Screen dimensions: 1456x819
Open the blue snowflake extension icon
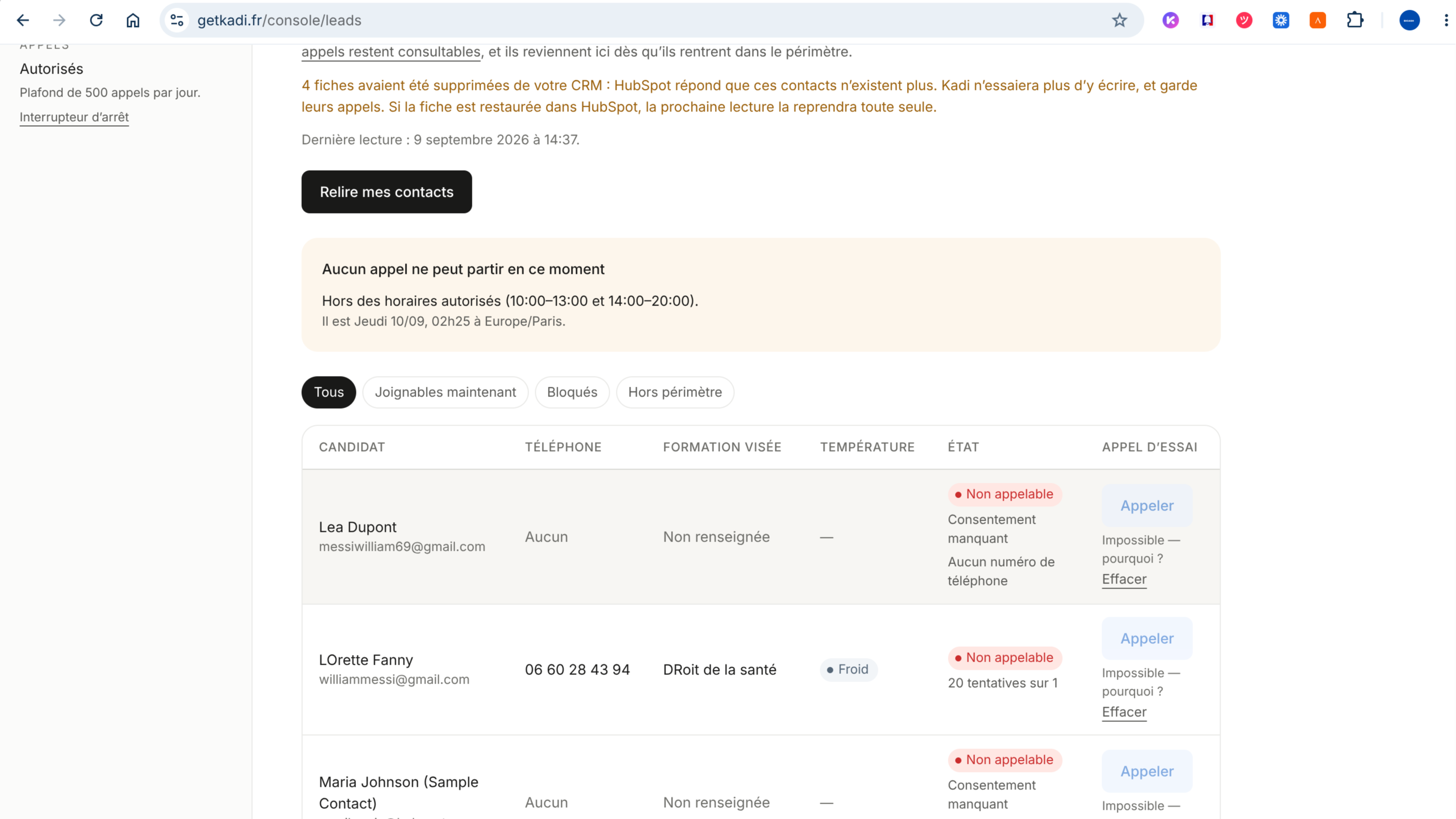pyautogui.click(x=1281, y=20)
